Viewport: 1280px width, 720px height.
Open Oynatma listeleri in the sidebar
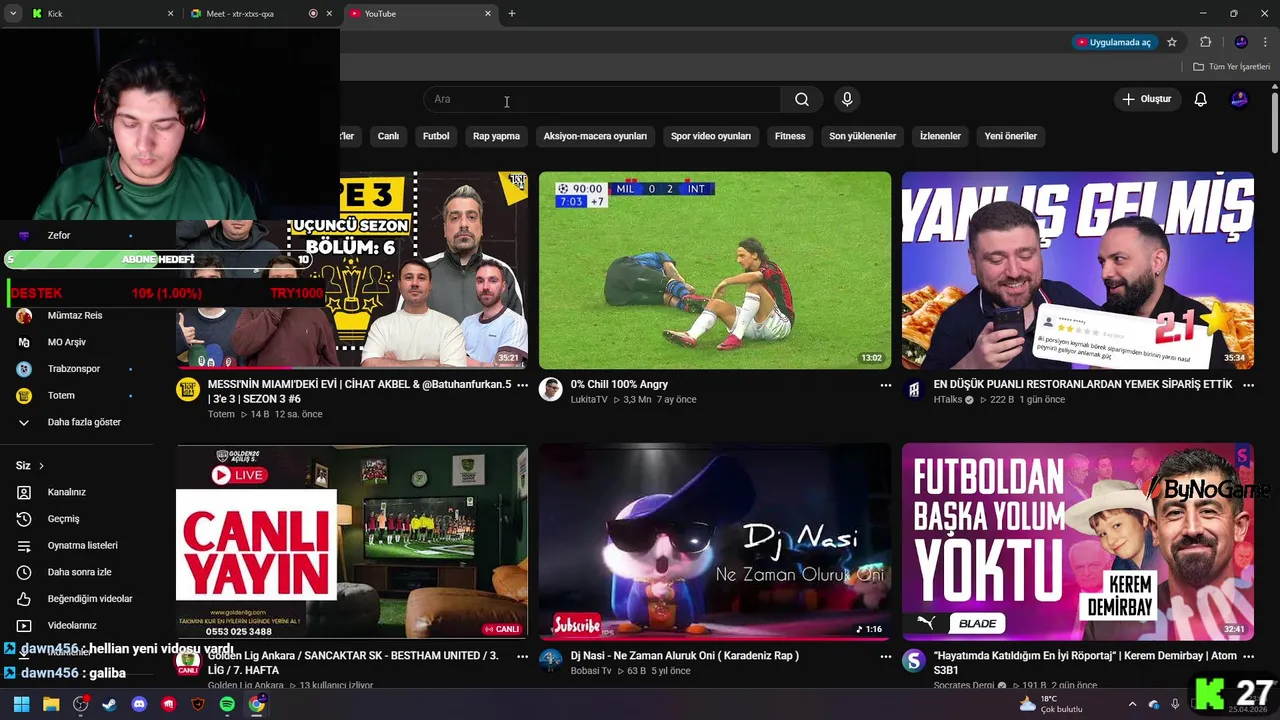point(82,545)
